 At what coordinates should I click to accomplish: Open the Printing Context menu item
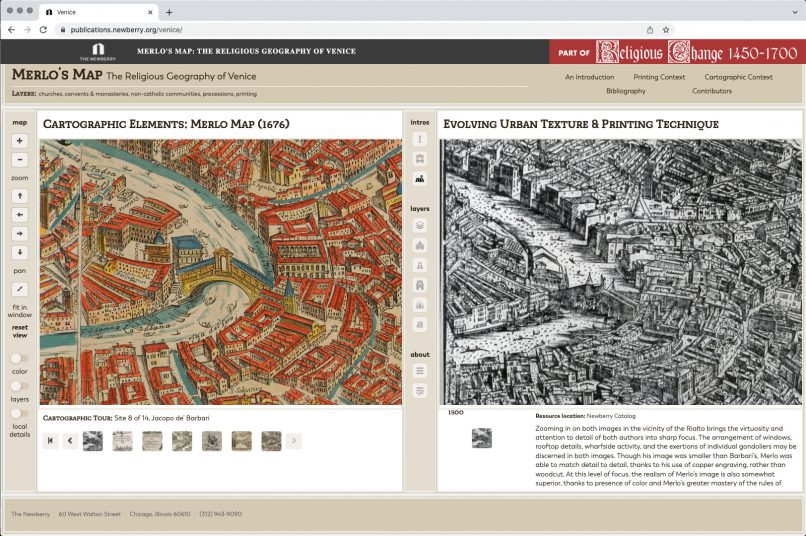pos(659,77)
